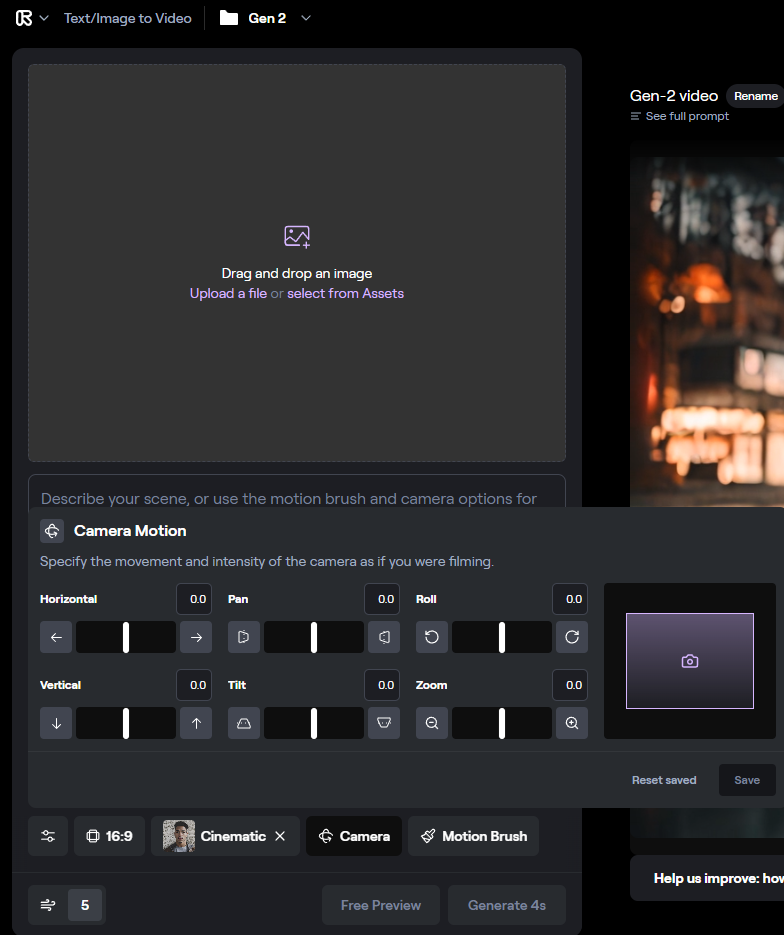The width and height of the screenshot is (784, 935).
Task: Click the Runway logo icon
Action: 24,18
